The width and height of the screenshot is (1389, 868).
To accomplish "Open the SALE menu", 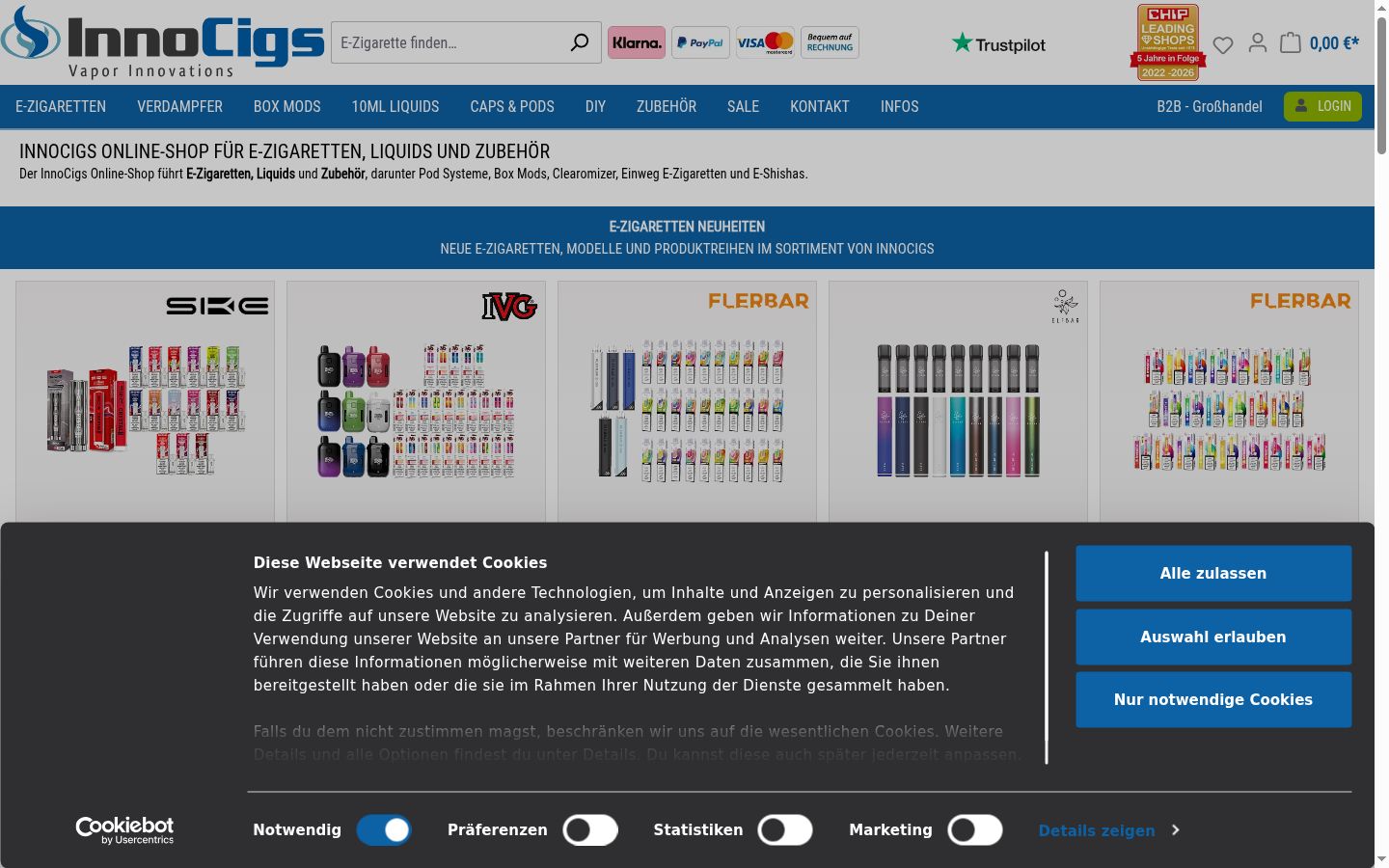I will (x=743, y=107).
